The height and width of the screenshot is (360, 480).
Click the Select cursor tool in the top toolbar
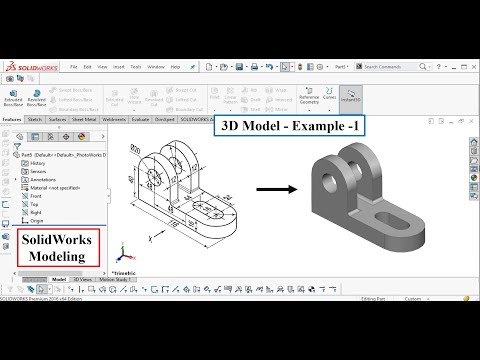click(x=284, y=67)
